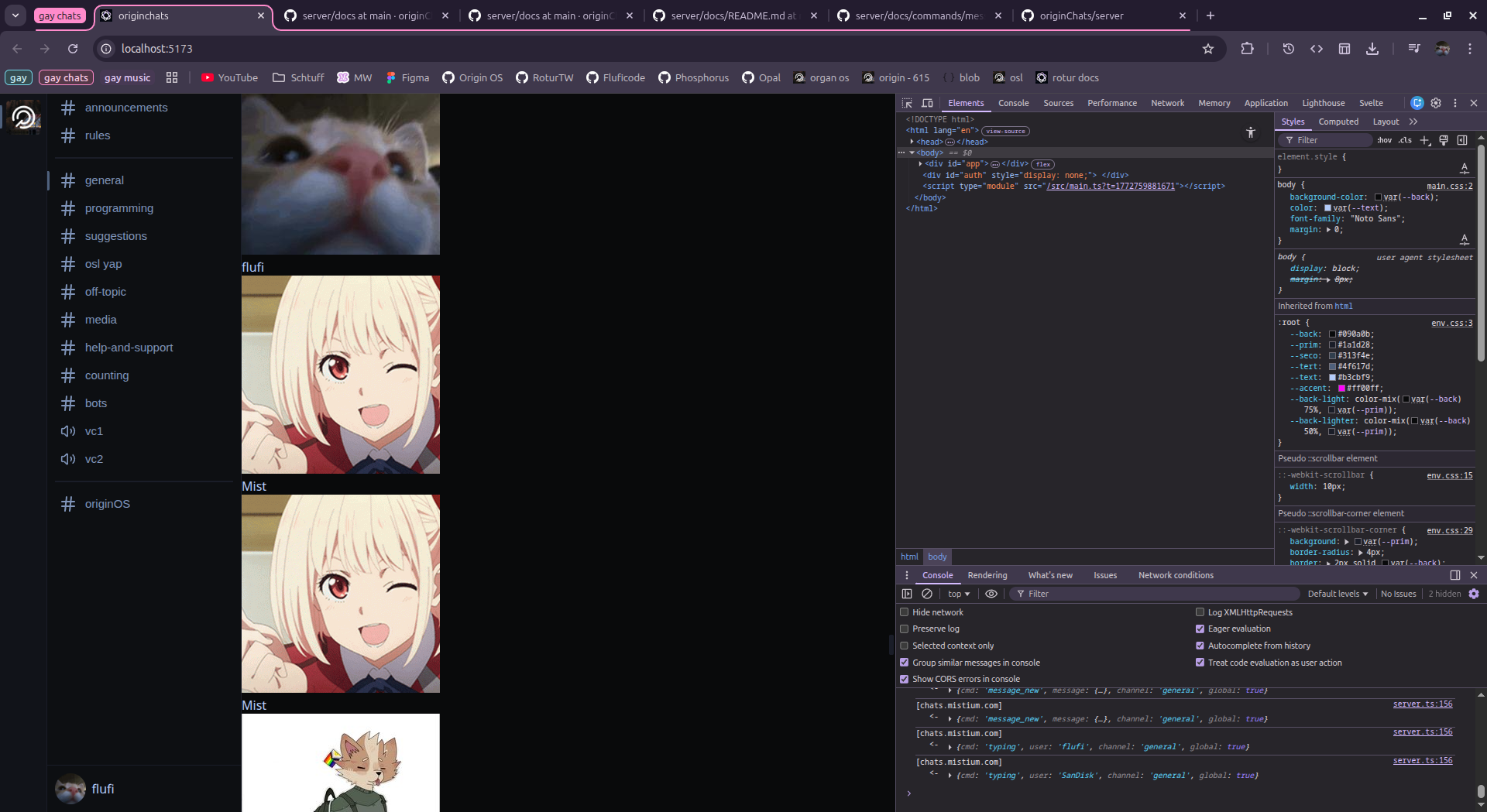Screen dimensions: 1487x812
Task: Open the tab search dropdown arrow
Action: coord(15,15)
